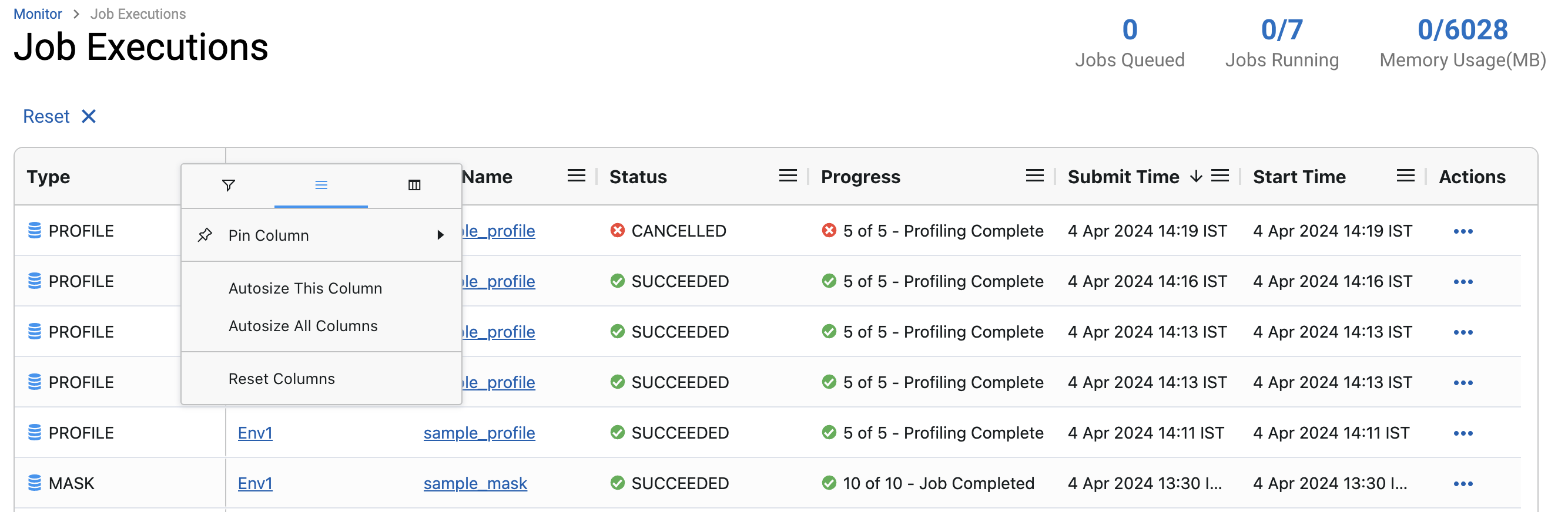Click database icon in MASK row
Image resolution: width=1568 pixels, height=512 pixels.
pos(35,483)
